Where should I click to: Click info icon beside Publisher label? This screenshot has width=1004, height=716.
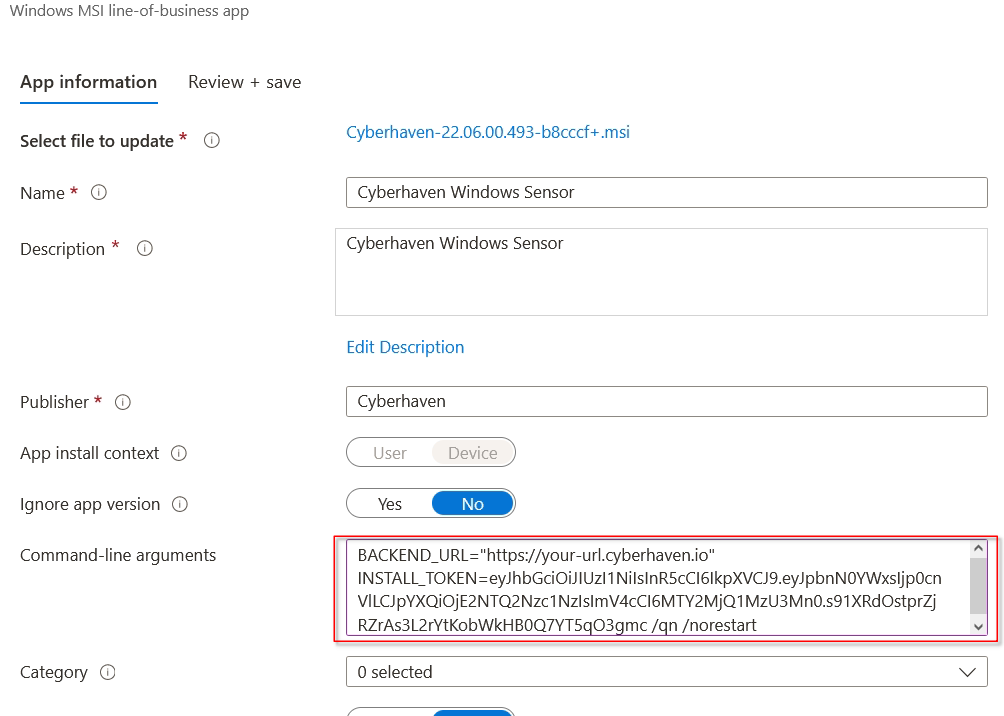point(123,402)
